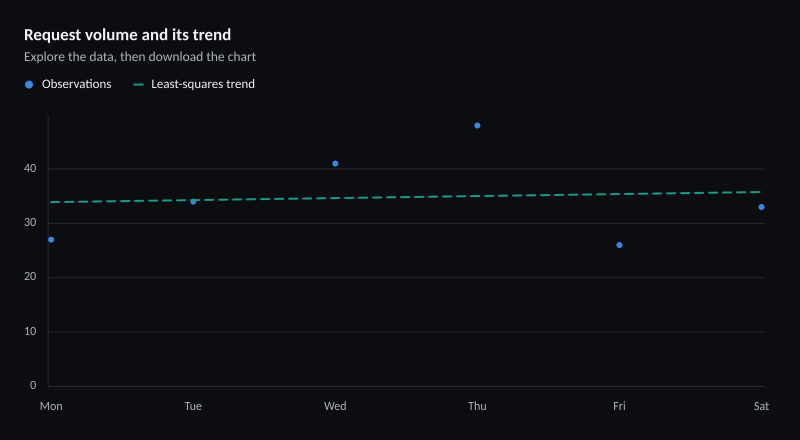The image size is (800, 440).
Task: Select the Monday observation data point
Action: pos(51,240)
